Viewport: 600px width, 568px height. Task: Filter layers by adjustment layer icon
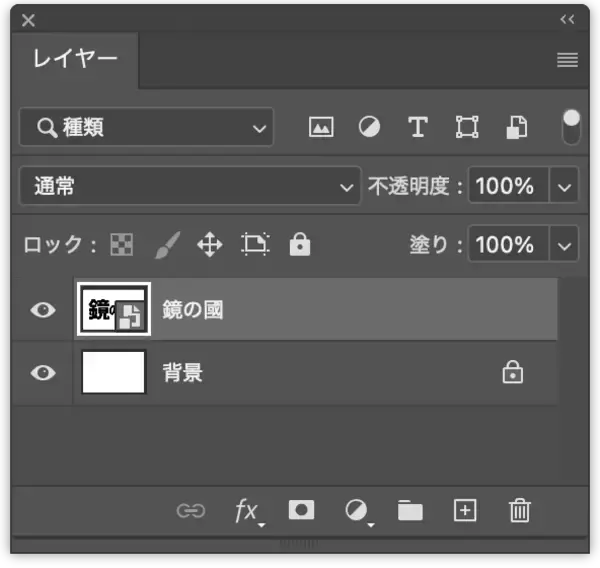click(x=369, y=127)
